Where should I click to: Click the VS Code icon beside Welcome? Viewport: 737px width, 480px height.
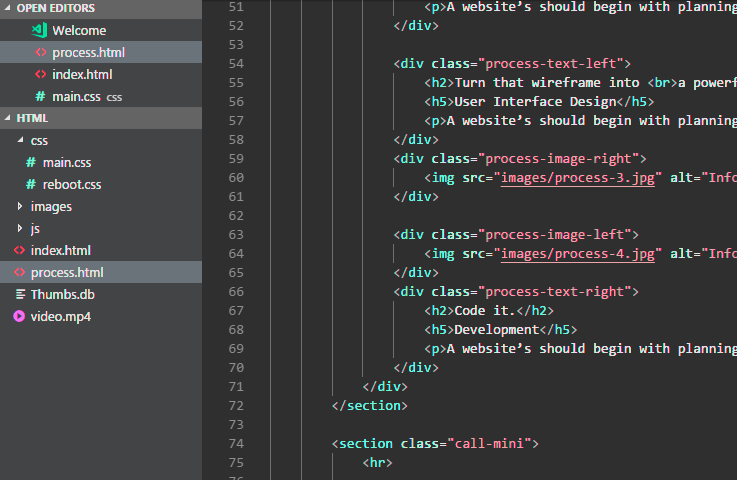pyautogui.click(x=40, y=30)
